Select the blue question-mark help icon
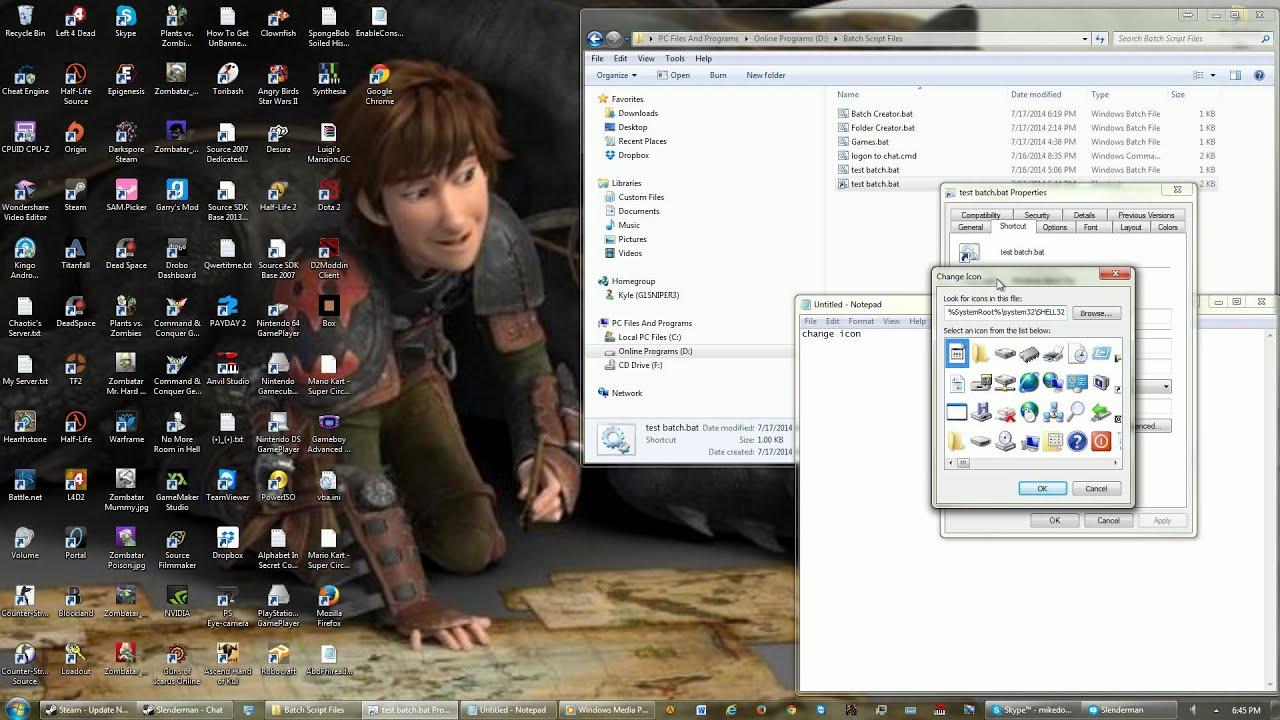This screenshot has height=720, width=1280. point(1077,441)
